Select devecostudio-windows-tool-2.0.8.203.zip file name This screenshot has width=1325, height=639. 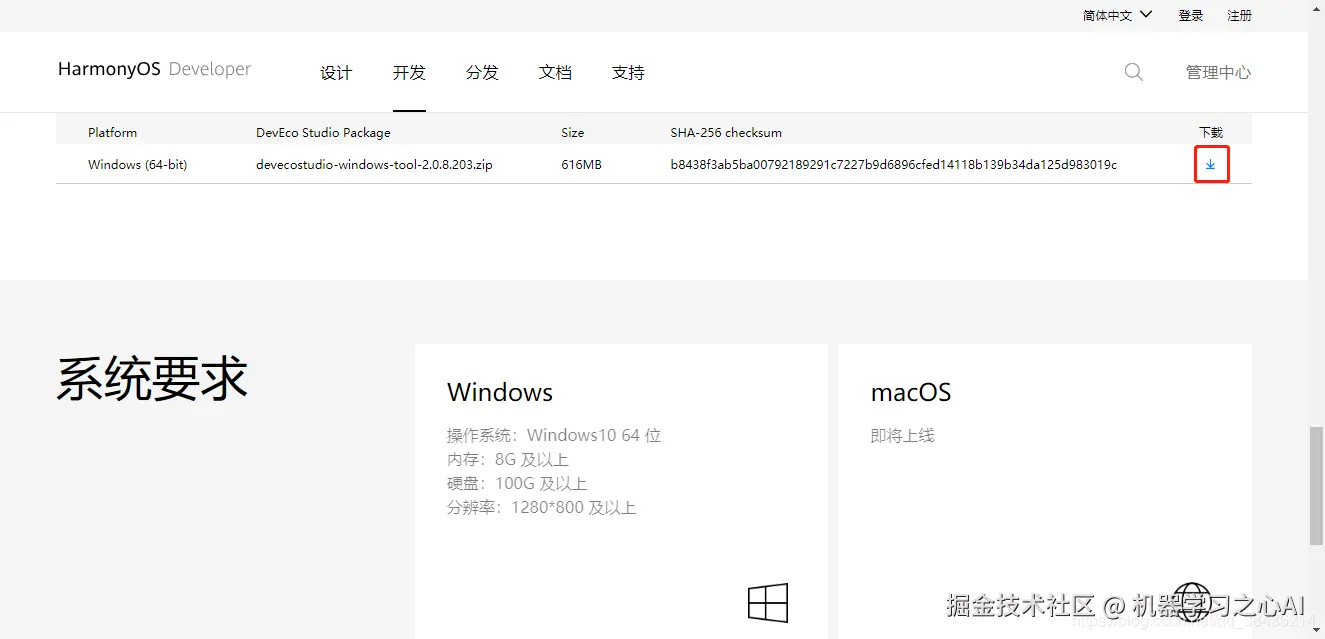click(x=374, y=164)
